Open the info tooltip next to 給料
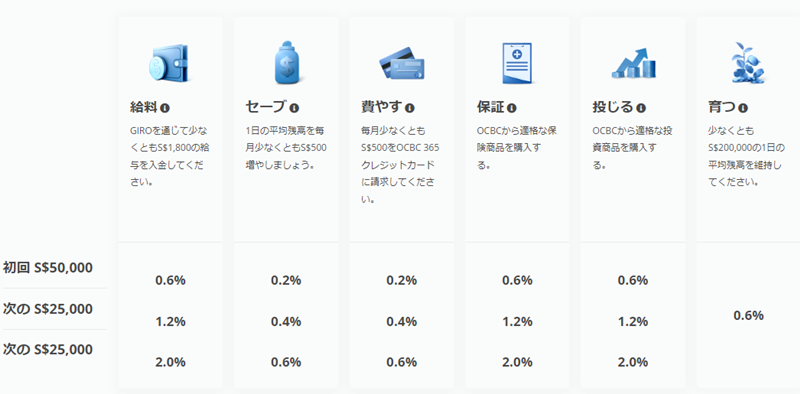The width and height of the screenshot is (800, 394). (164, 108)
